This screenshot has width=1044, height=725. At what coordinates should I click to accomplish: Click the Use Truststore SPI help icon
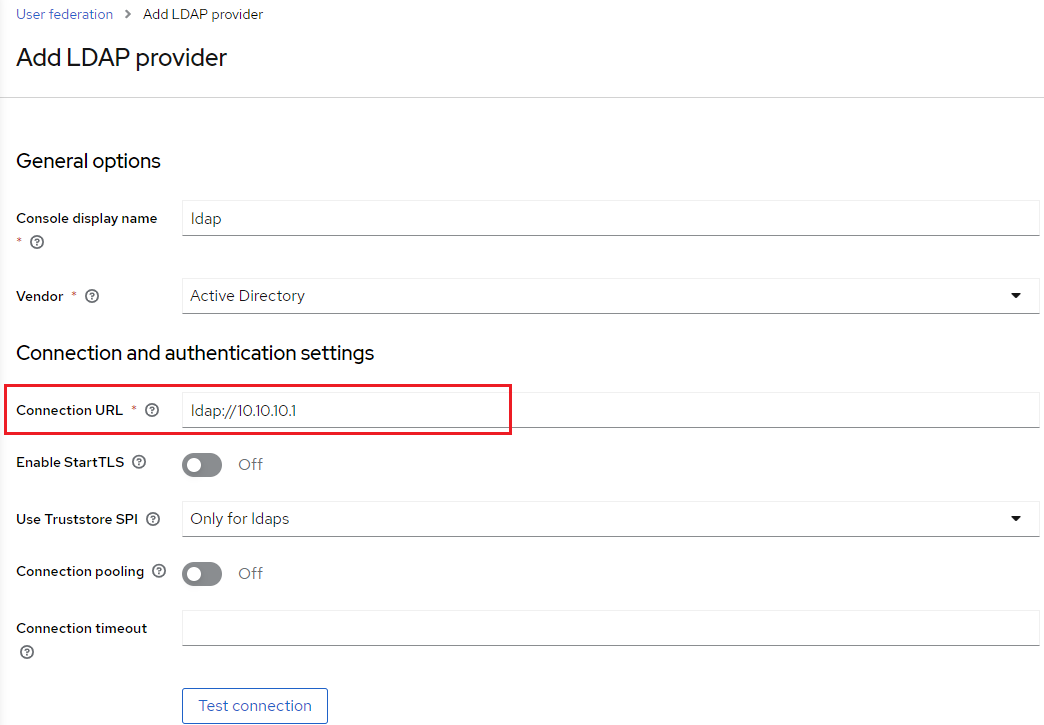[153, 519]
